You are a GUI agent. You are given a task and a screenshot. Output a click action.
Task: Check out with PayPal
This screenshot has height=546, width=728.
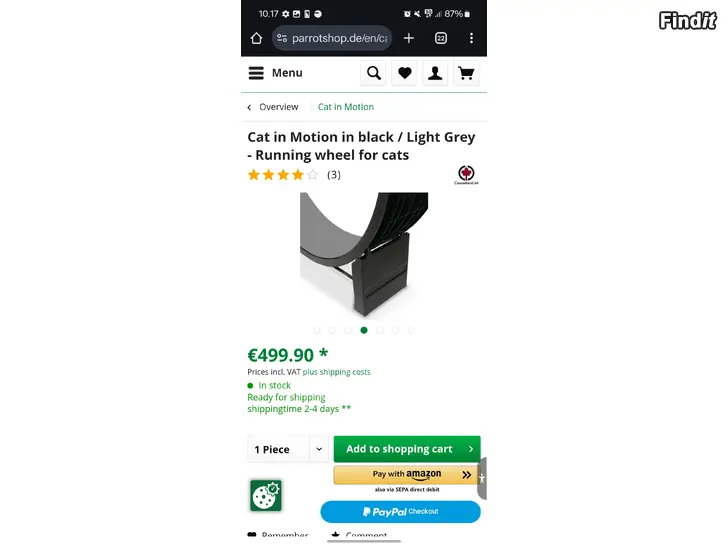pos(401,512)
